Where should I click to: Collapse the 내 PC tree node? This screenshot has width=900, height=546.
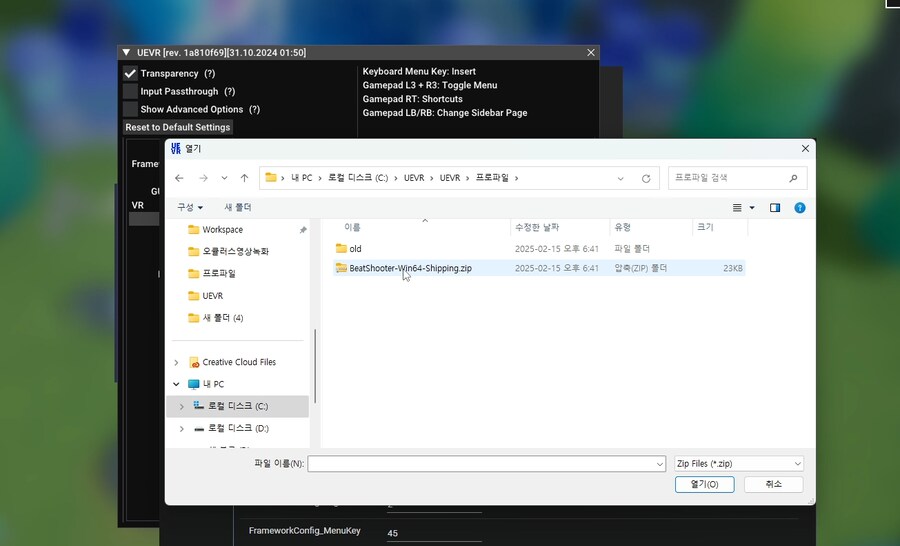[176, 385]
